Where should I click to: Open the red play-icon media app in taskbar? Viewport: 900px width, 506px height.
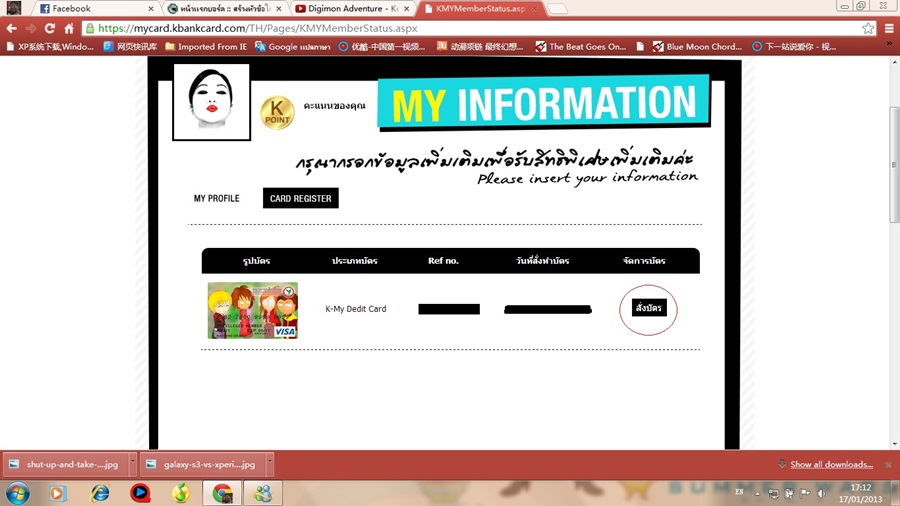pyautogui.click(x=140, y=493)
